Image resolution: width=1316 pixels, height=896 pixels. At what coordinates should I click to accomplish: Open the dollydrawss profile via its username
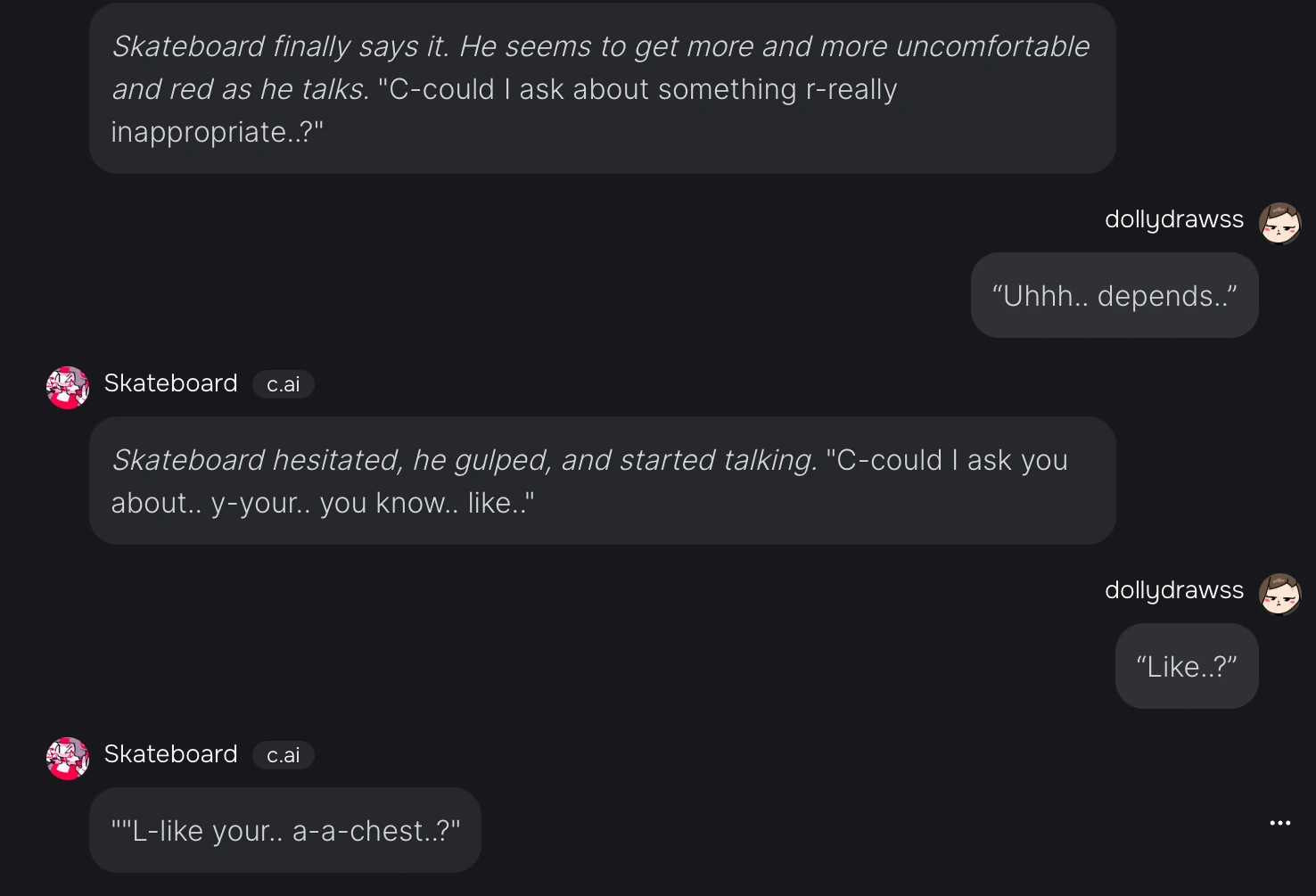click(1173, 219)
